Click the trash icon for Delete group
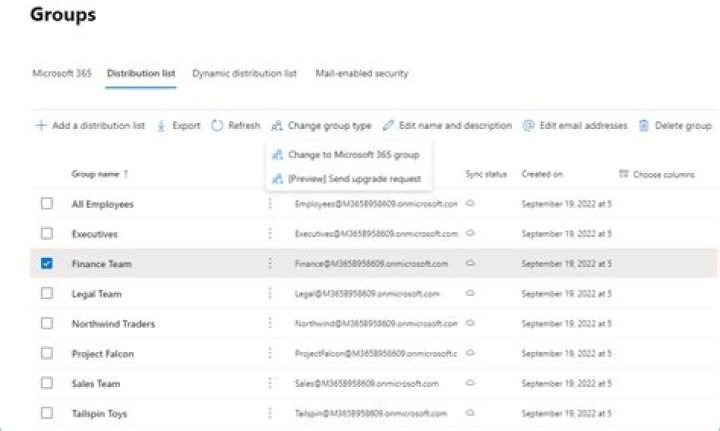Viewport: 720px width, 431px height. pos(644,125)
